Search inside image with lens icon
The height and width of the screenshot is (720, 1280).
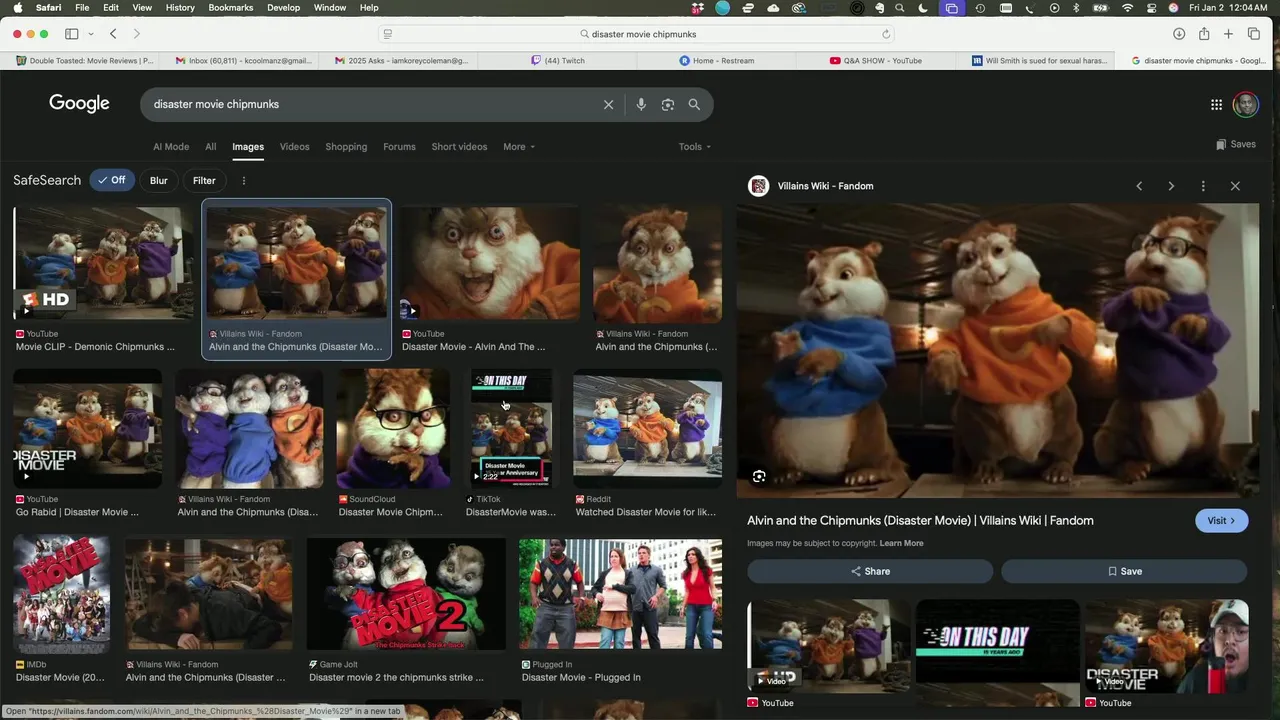(x=759, y=477)
